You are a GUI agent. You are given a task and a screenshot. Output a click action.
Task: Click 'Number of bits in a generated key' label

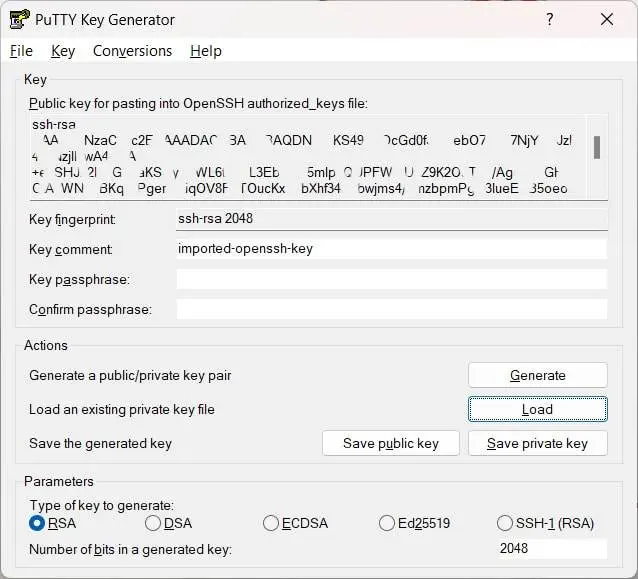(x=131, y=550)
